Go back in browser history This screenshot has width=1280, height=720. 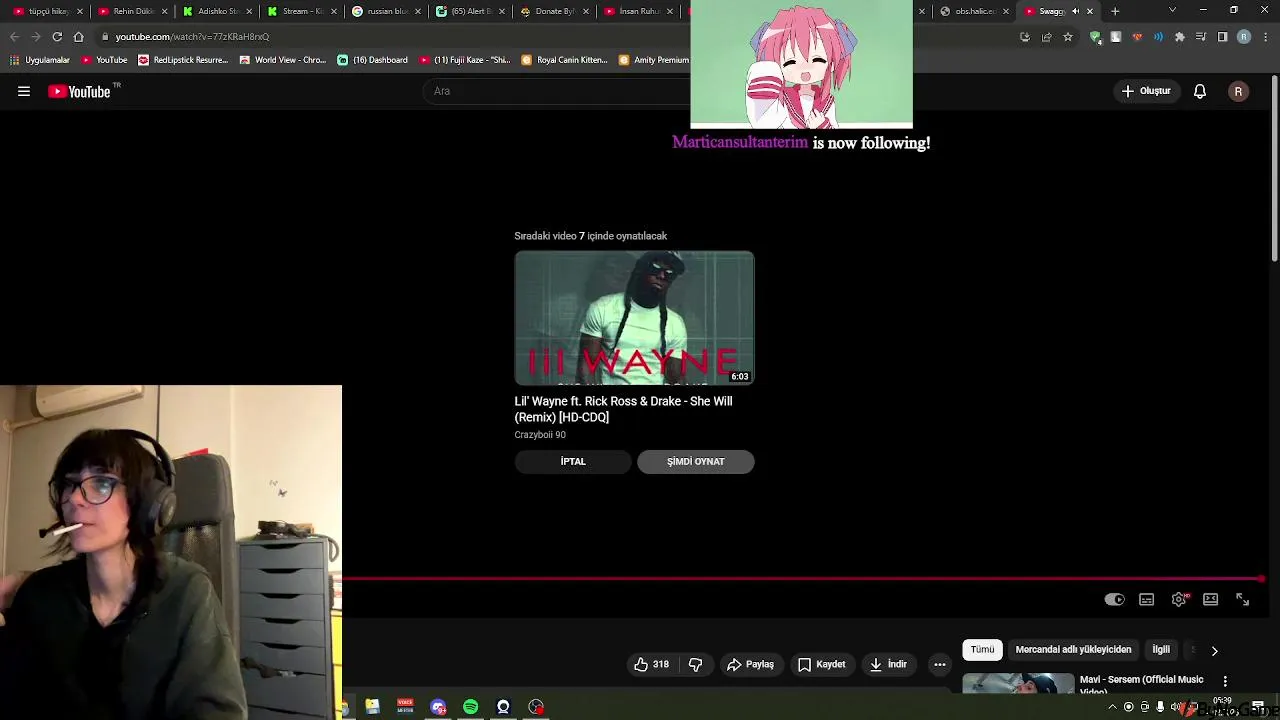(14, 37)
